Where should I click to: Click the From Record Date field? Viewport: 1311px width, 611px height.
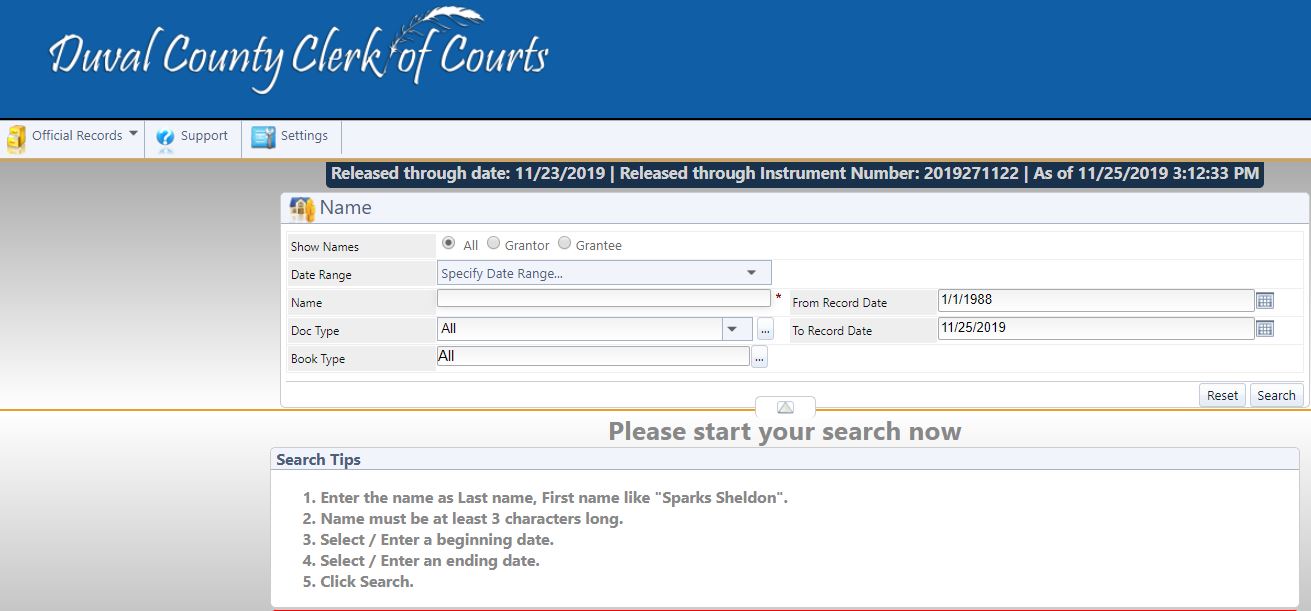pyautogui.click(x=1096, y=300)
